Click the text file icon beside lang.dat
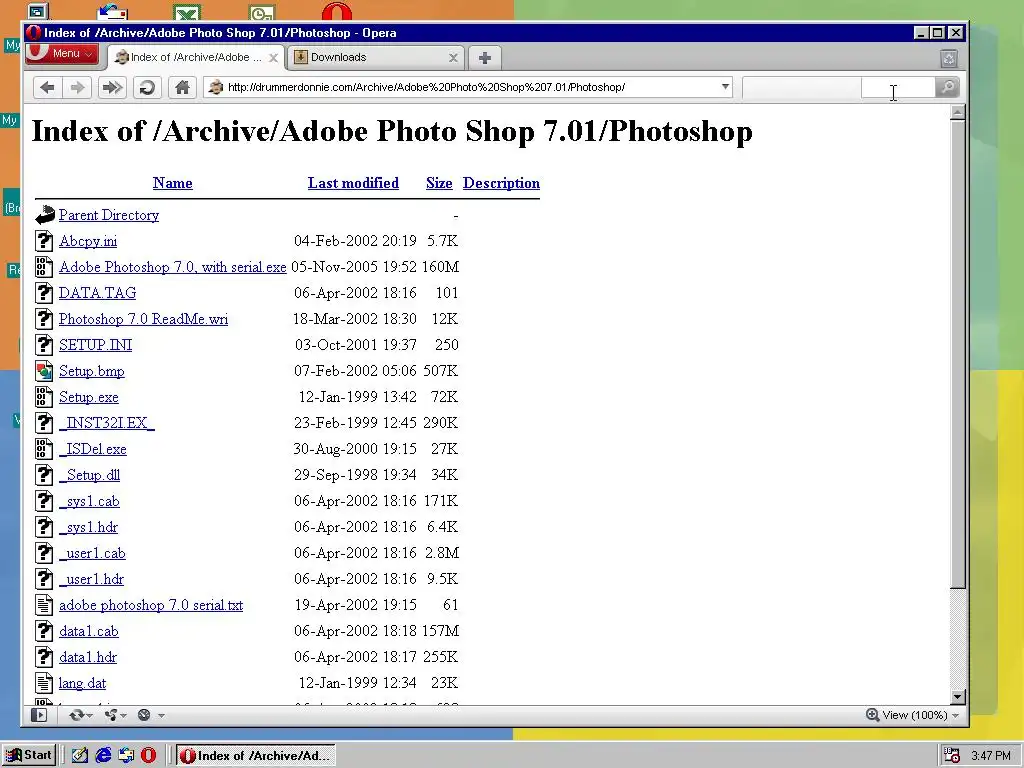The height and width of the screenshot is (768, 1024). pyautogui.click(x=44, y=683)
